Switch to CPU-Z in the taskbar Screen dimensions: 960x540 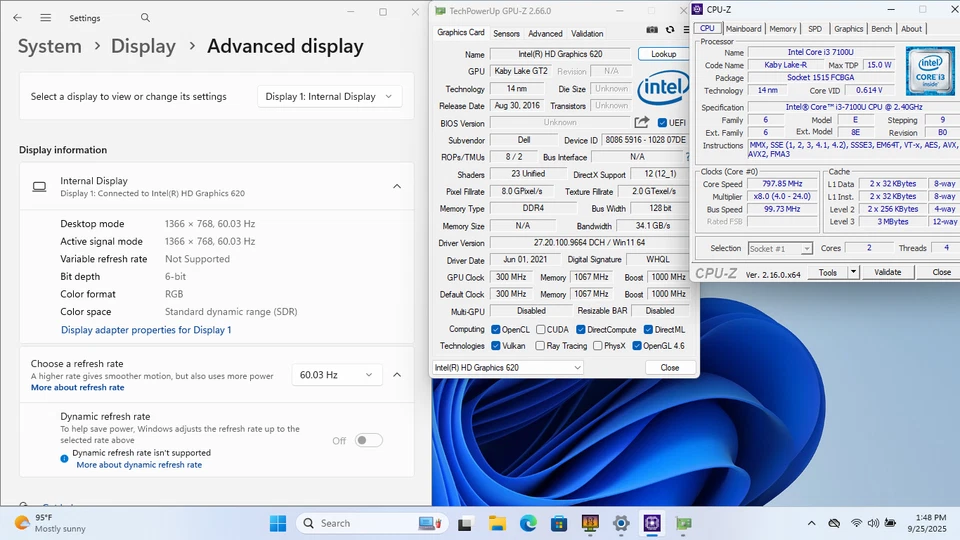tap(652, 523)
